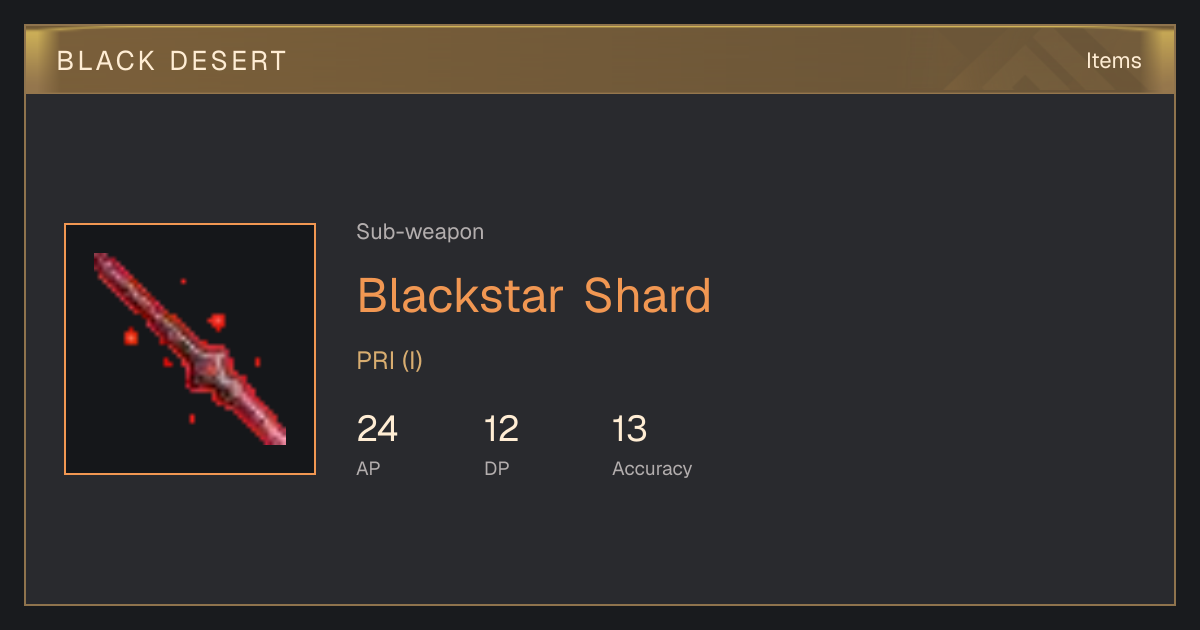1200x630 pixels.
Task: Click the Accuracy stat label
Action: click(652, 468)
